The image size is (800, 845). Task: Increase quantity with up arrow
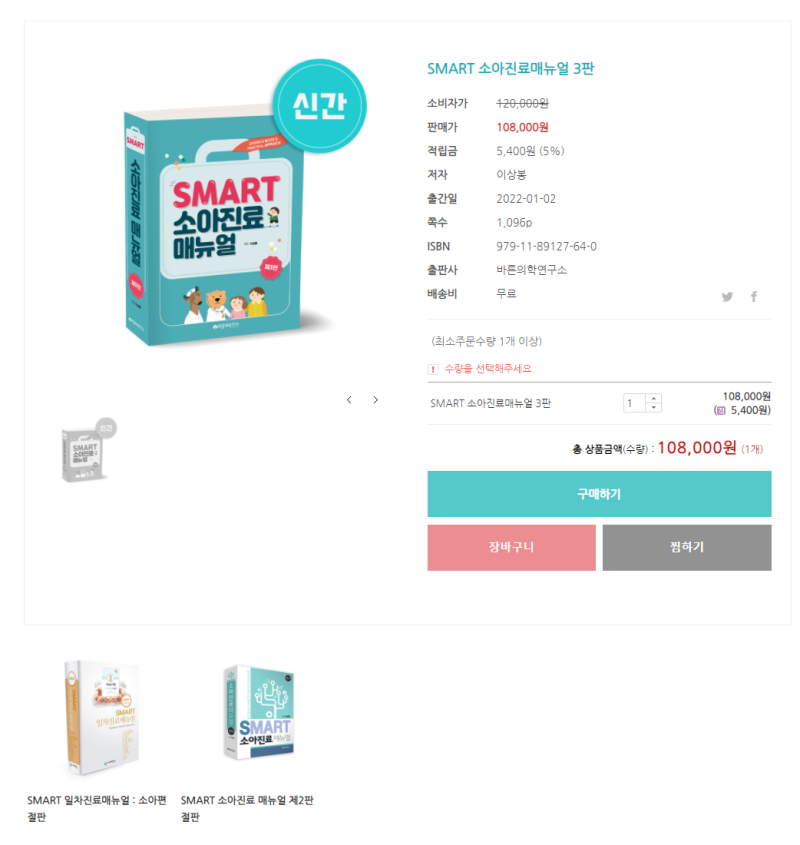(x=653, y=399)
